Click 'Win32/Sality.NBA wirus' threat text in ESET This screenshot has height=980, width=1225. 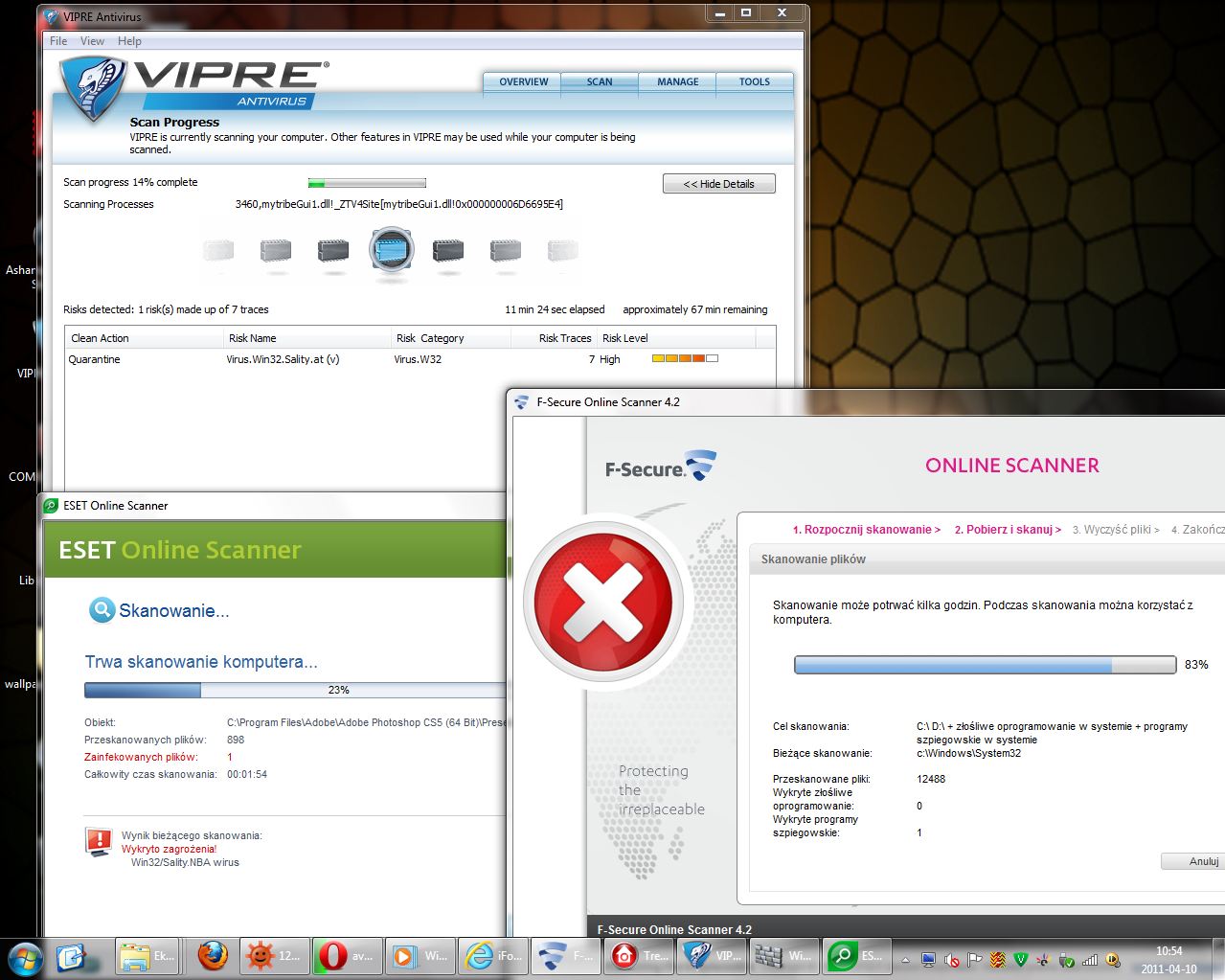tap(185, 862)
